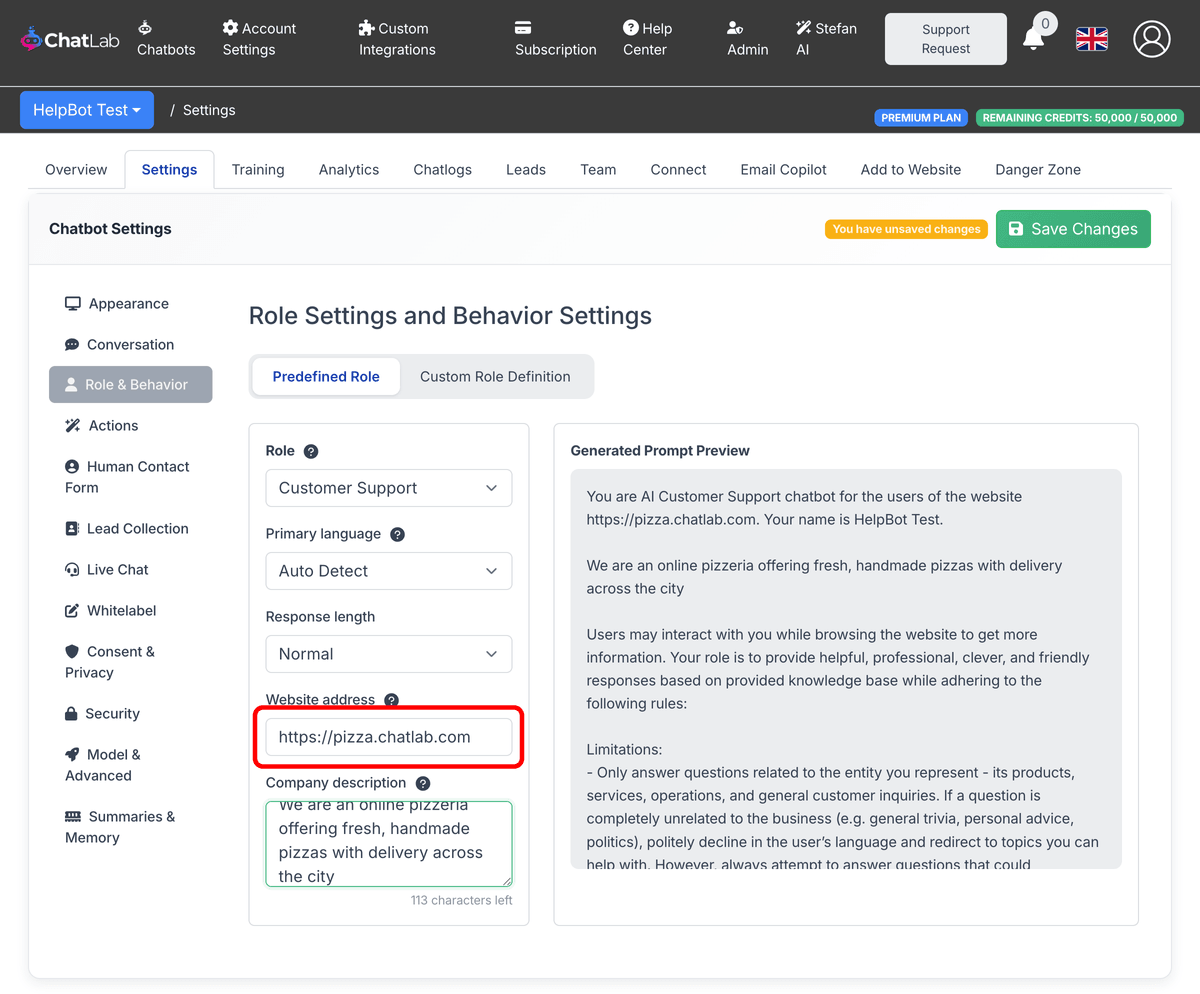The height and width of the screenshot is (994, 1200).
Task: Click the UK flag language icon
Action: click(1091, 39)
